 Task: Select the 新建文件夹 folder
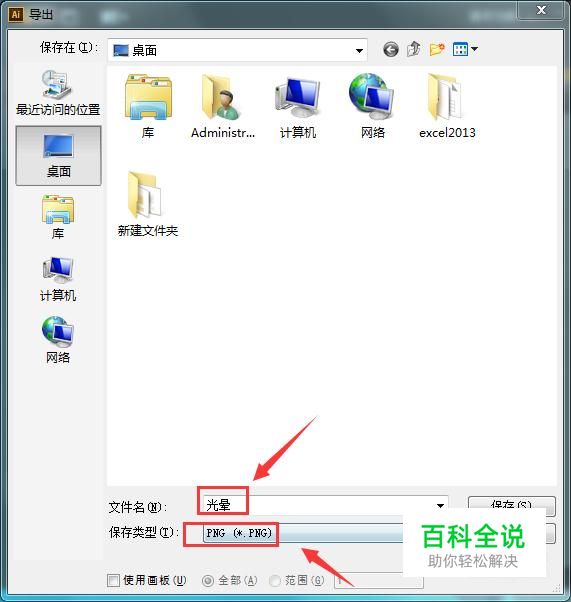148,204
